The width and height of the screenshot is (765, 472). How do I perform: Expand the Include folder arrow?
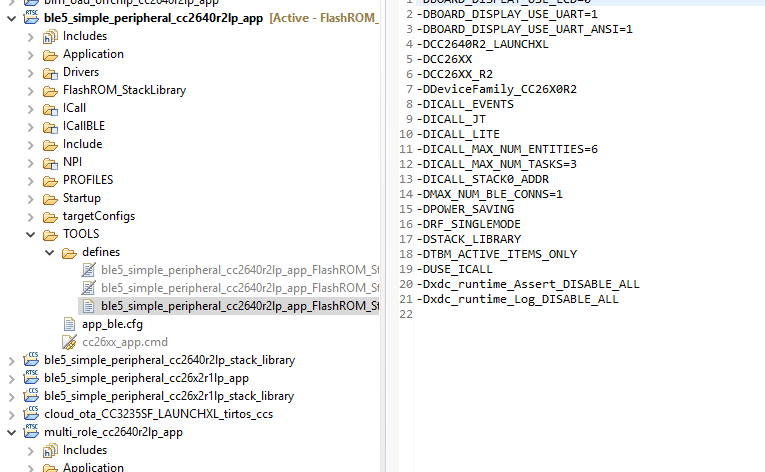[x=30, y=145]
